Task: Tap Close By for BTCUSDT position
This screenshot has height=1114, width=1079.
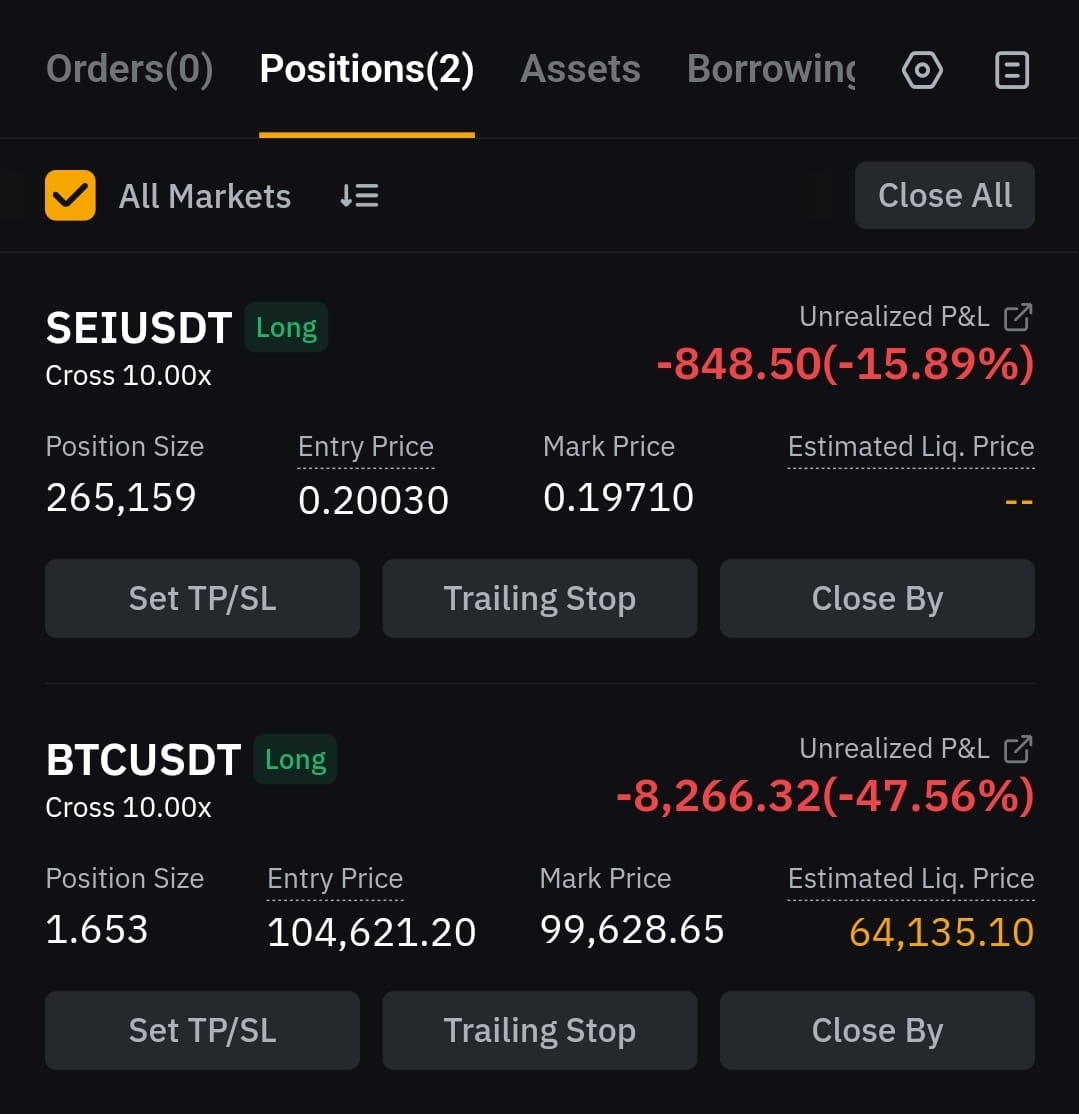Action: pyautogui.click(x=877, y=1030)
